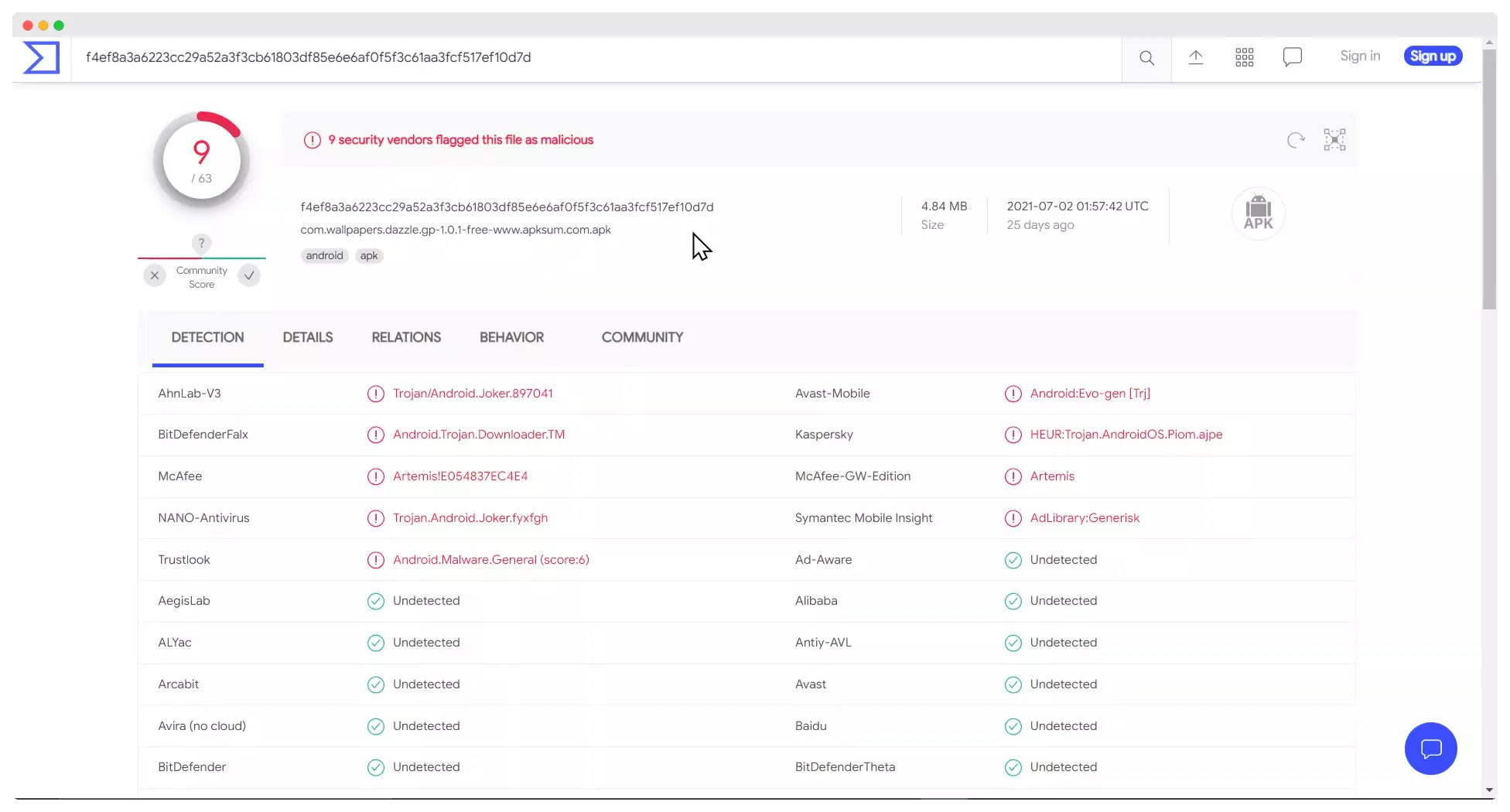This screenshot has height=812, width=1510.
Task: Click the Symantec Mobile Insight vendor name
Action: click(863, 518)
